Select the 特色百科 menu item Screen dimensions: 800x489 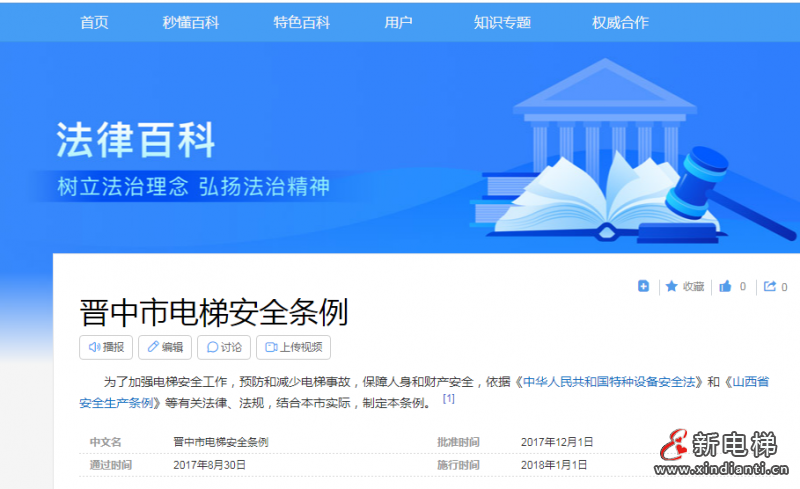click(x=302, y=22)
